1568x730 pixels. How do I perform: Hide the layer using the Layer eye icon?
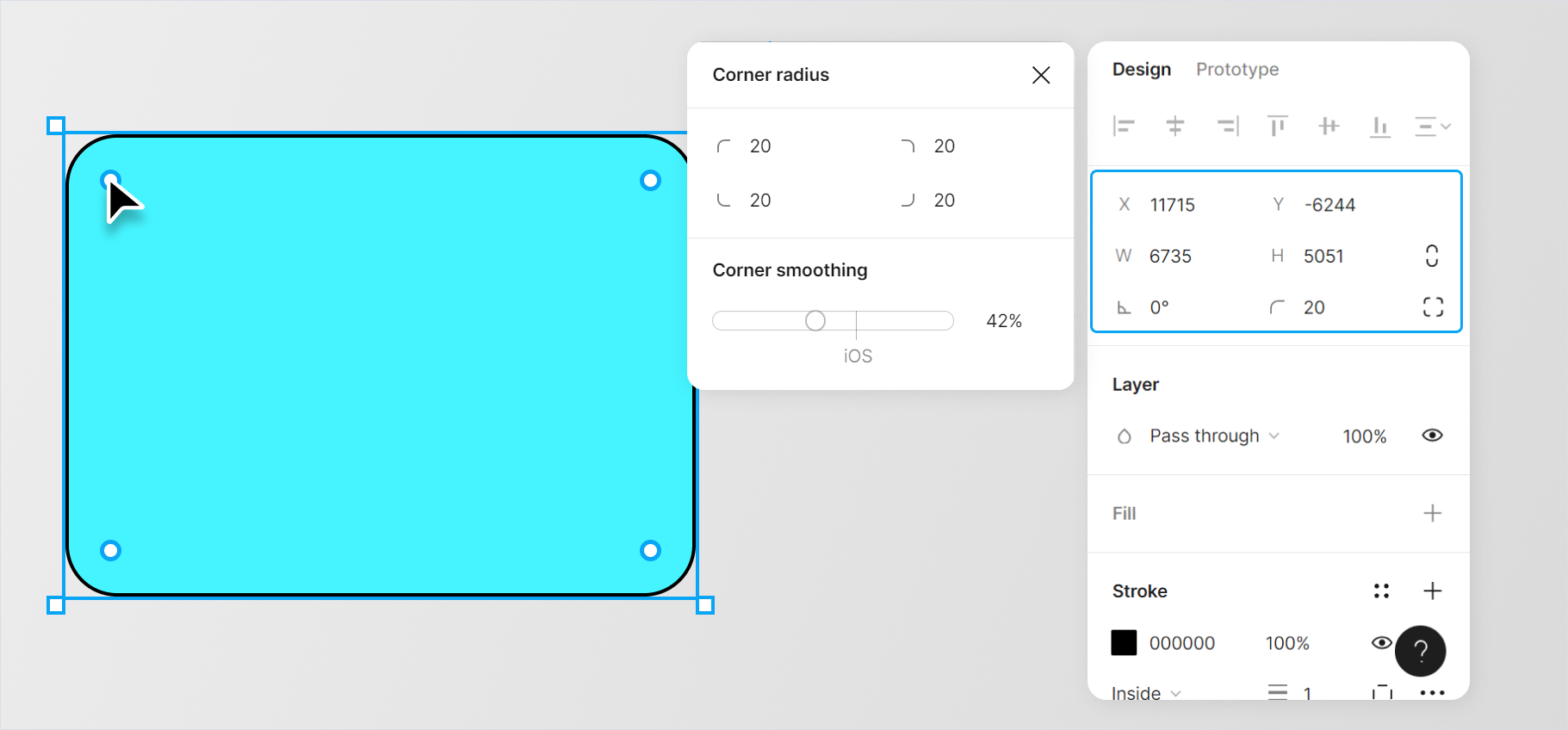click(x=1431, y=436)
